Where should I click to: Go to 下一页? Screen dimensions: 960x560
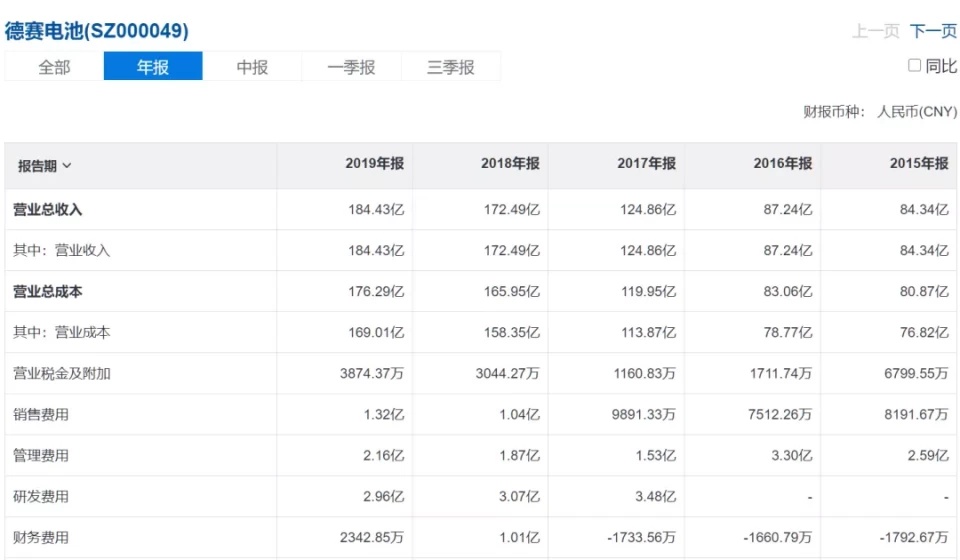pos(933,31)
